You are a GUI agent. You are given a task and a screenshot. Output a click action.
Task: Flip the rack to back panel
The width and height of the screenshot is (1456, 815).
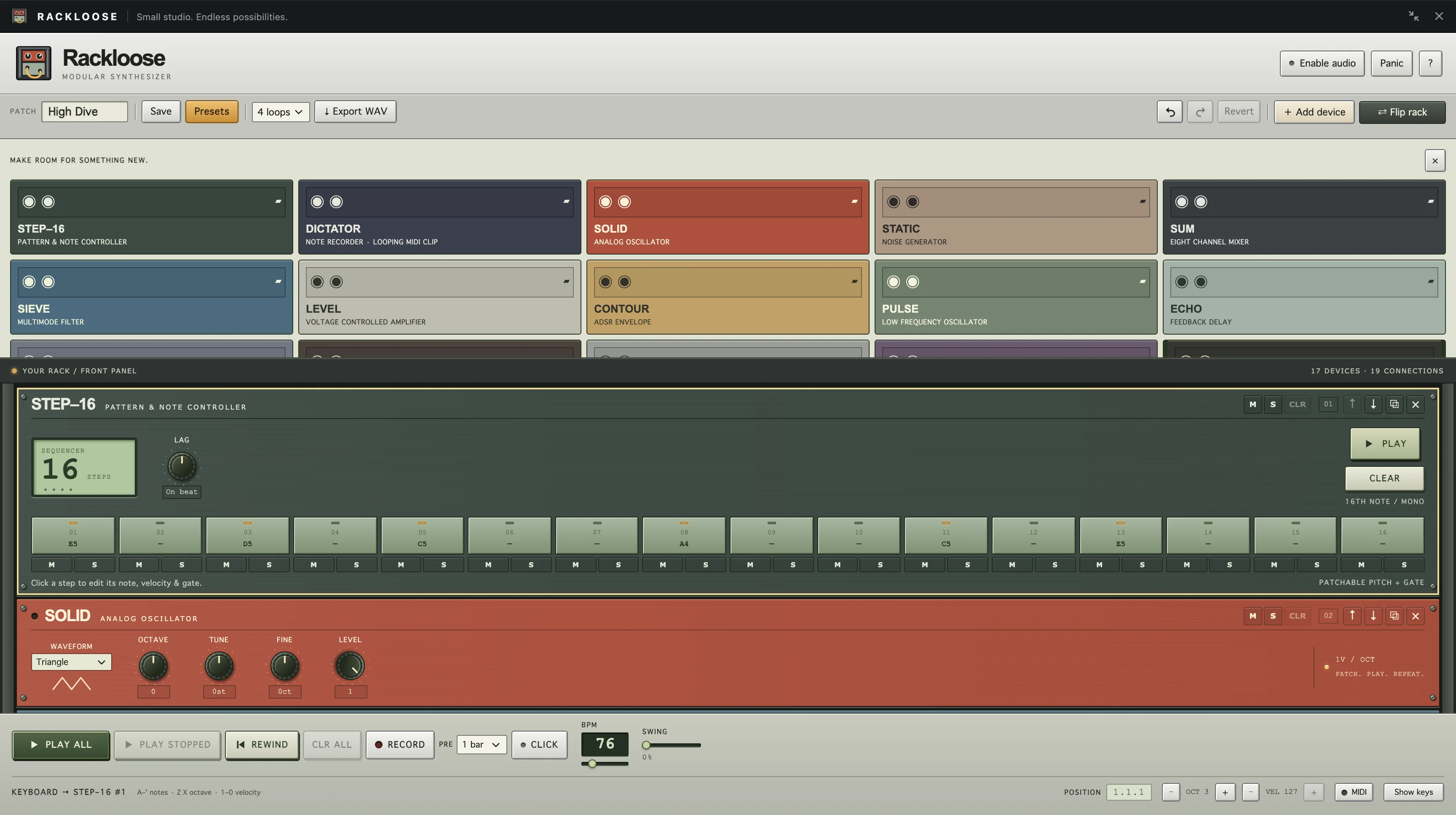(x=1402, y=112)
